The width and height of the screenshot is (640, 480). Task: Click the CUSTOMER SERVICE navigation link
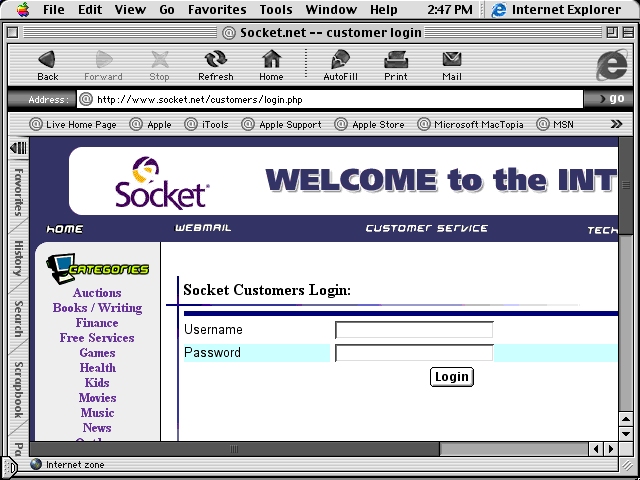427,228
